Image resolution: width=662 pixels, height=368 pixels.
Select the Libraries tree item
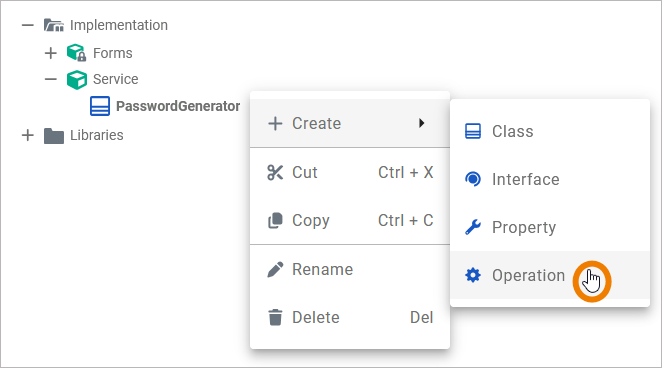tap(97, 135)
